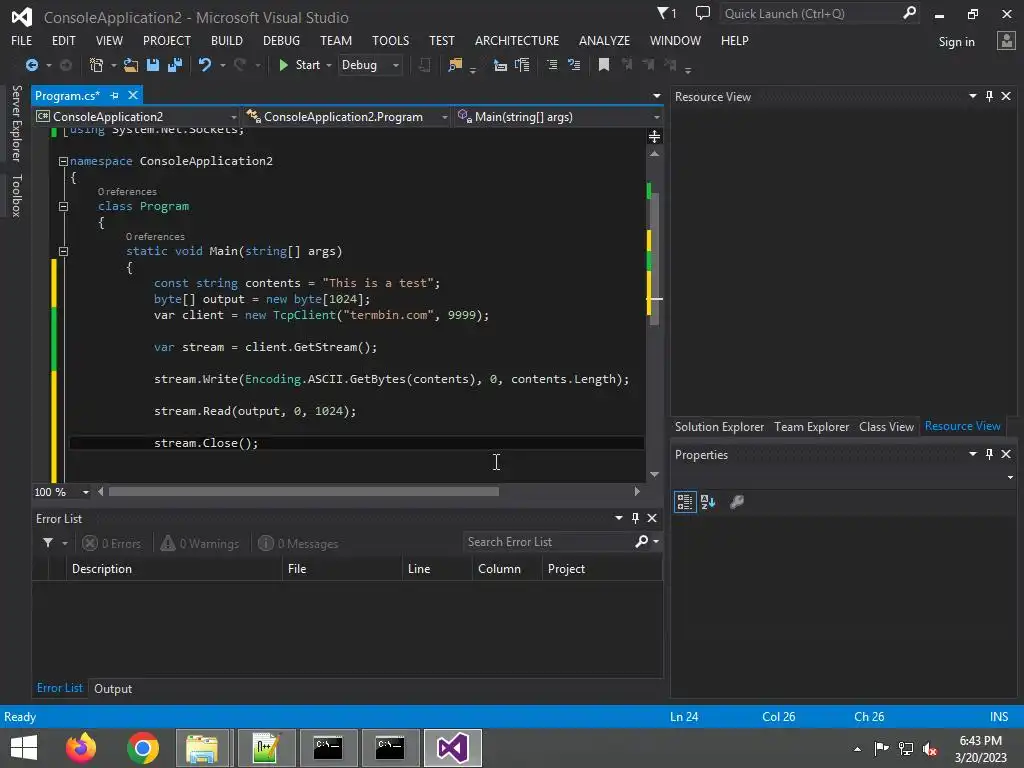Open the Find in Files toolbar icon
The width and height of the screenshot is (1024, 768).
click(x=455, y=65)
